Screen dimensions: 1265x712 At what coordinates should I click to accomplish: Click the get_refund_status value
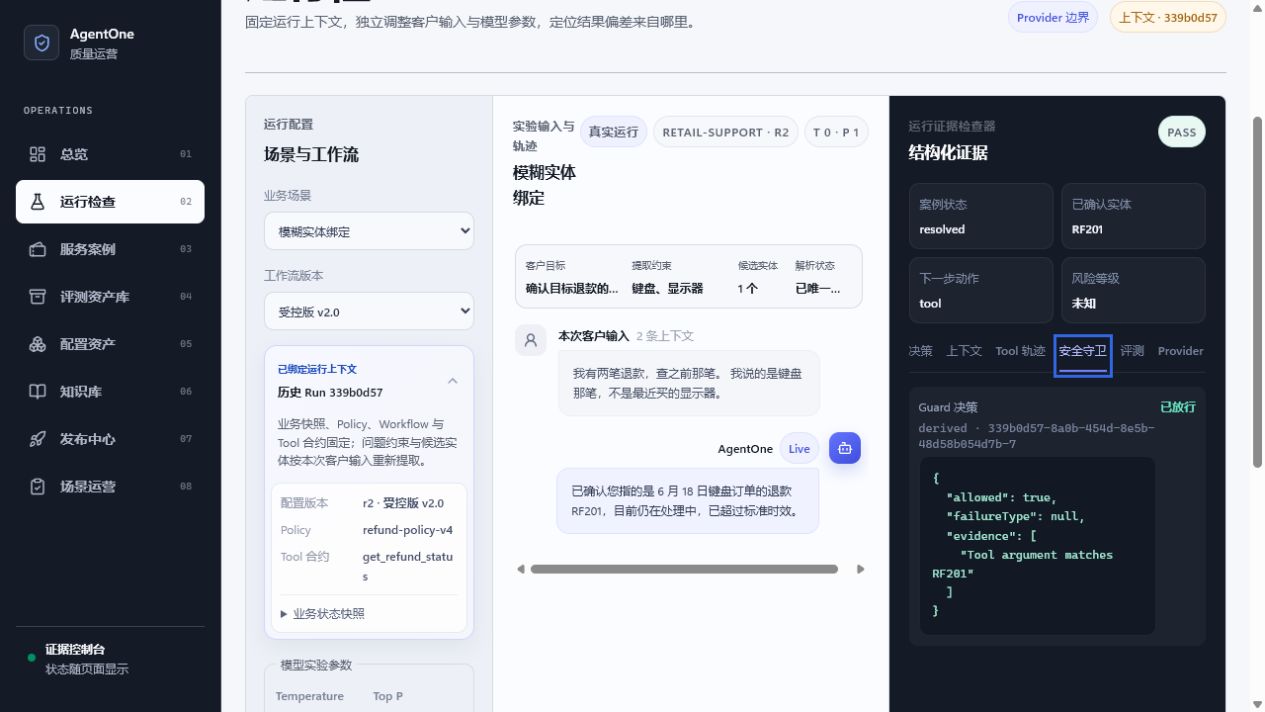407,566
